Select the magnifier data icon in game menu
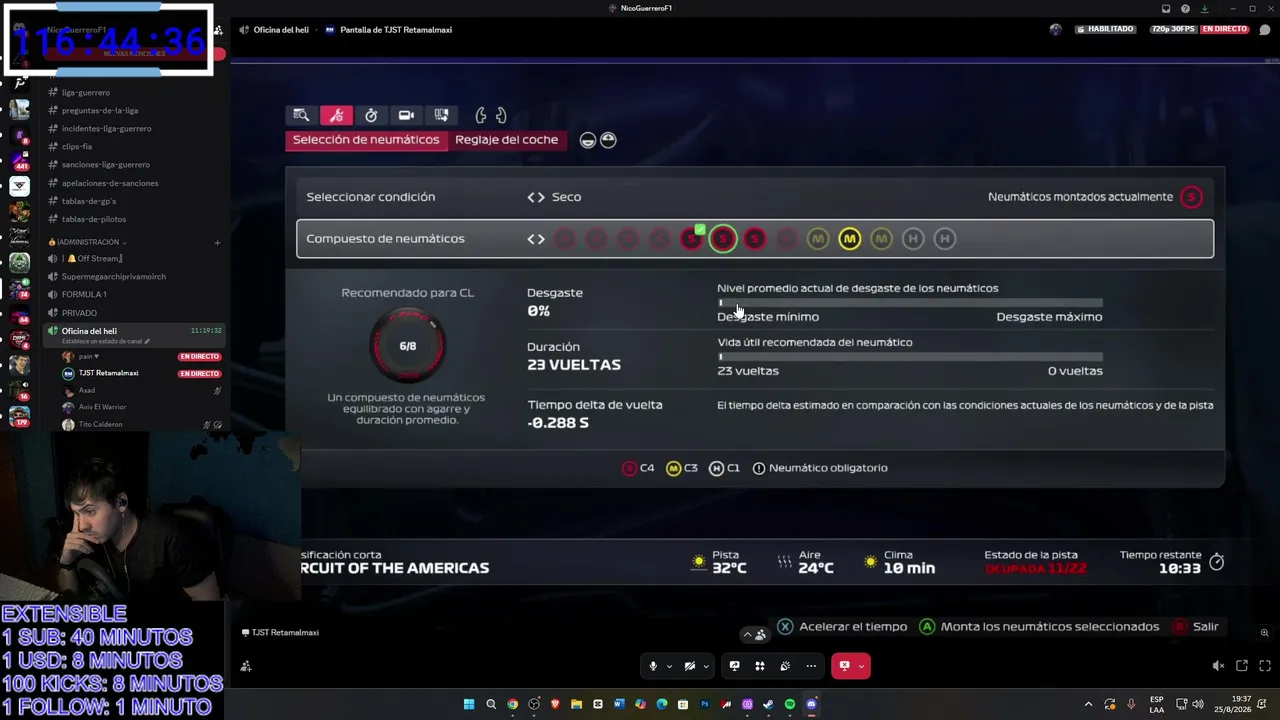The image size is (1280, 720). pos(301,115)
